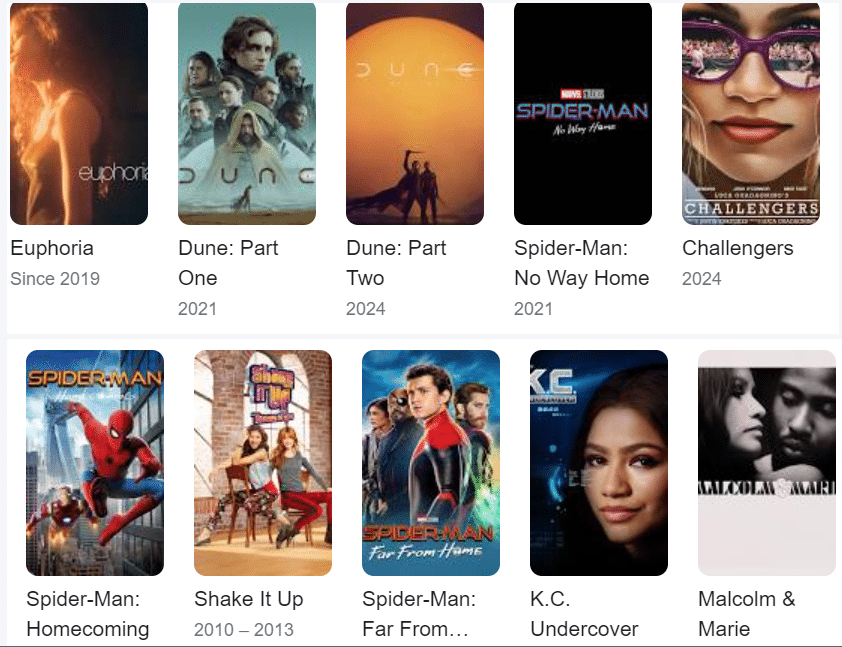This screenshot has height=647, width=842.
Task: Open the Dune: Part One title text
Action: pos(228,263)
